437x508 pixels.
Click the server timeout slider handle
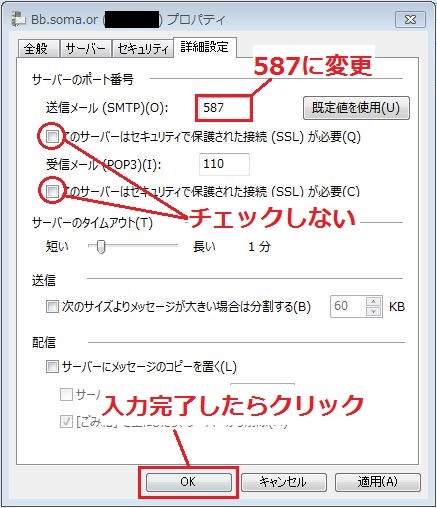point(101,247)
